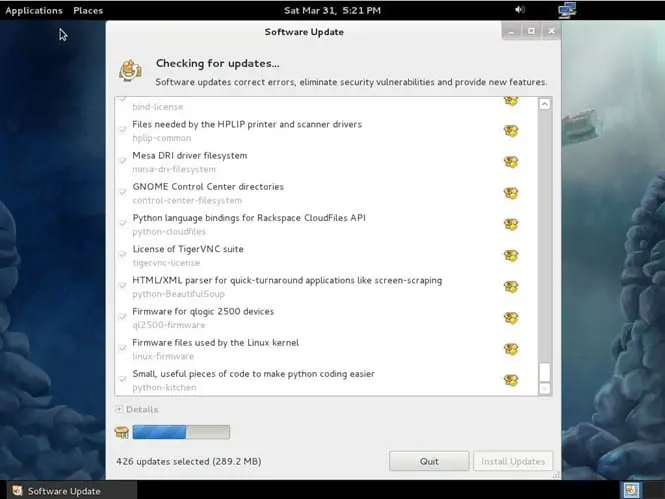The width and height of the screenshot is (665, 499).
Task: Click the update checking progress bar
Action: click(181, 432)
